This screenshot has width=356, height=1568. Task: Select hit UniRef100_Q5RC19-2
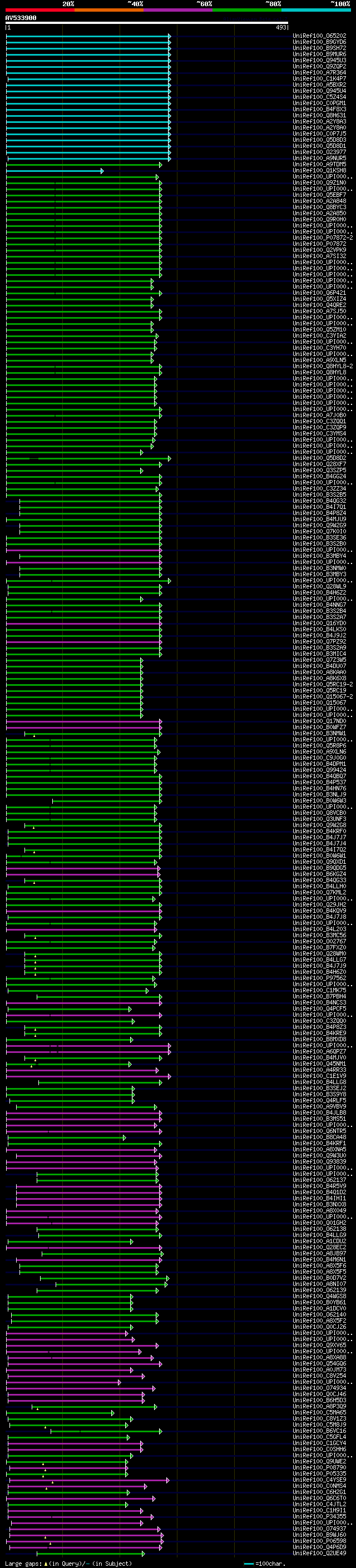pos(323,684)
